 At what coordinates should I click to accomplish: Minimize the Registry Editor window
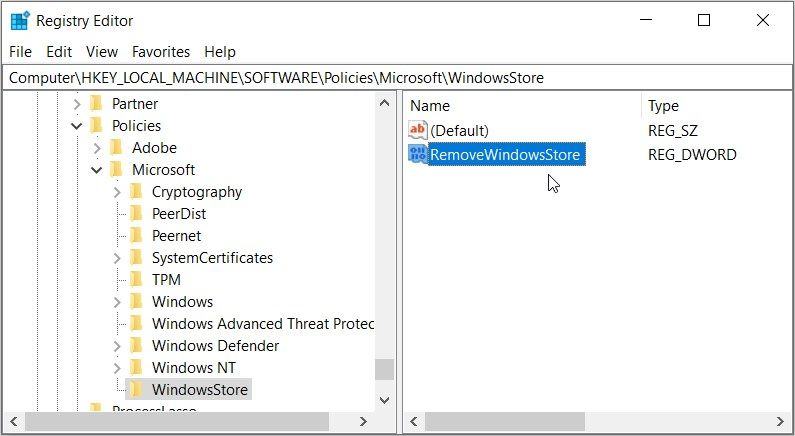[646, 20]
